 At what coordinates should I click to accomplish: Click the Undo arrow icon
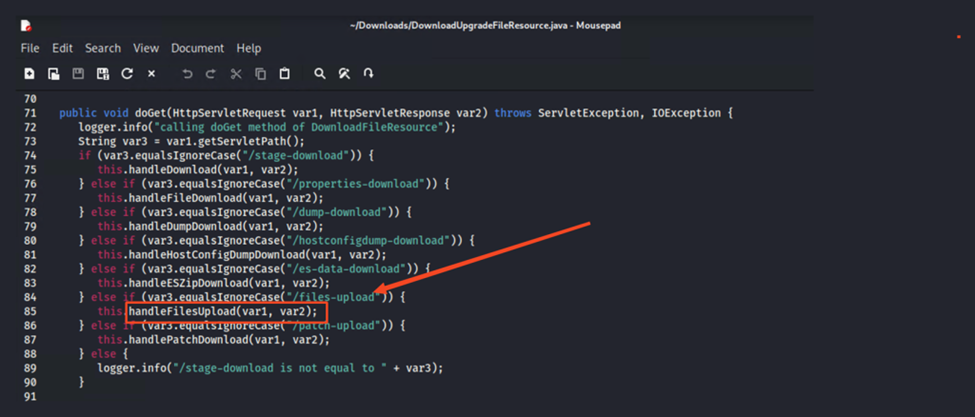(x=187, y=74)
